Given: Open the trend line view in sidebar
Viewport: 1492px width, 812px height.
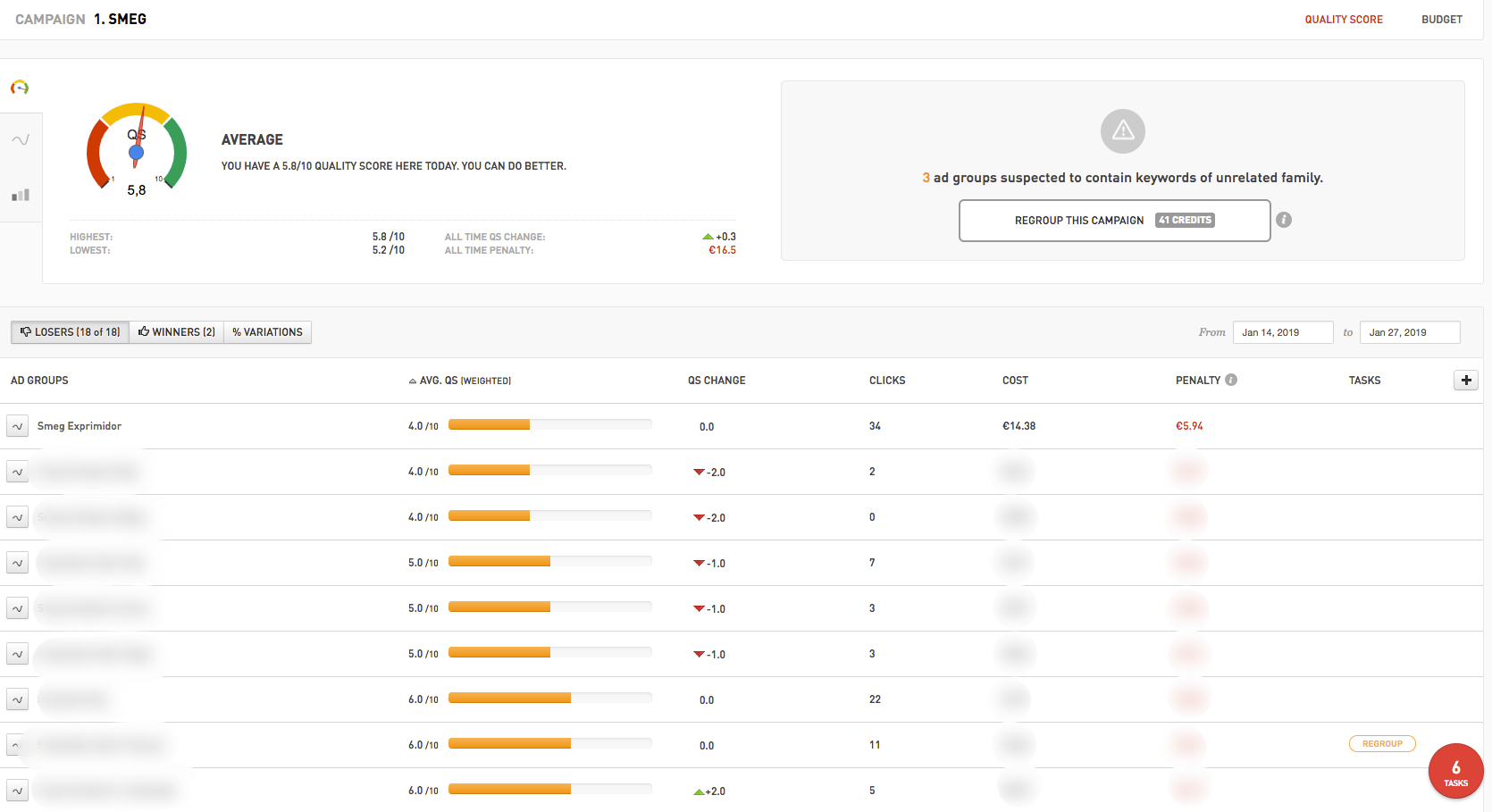Looking at the screenshot, I should coord(21,139).
